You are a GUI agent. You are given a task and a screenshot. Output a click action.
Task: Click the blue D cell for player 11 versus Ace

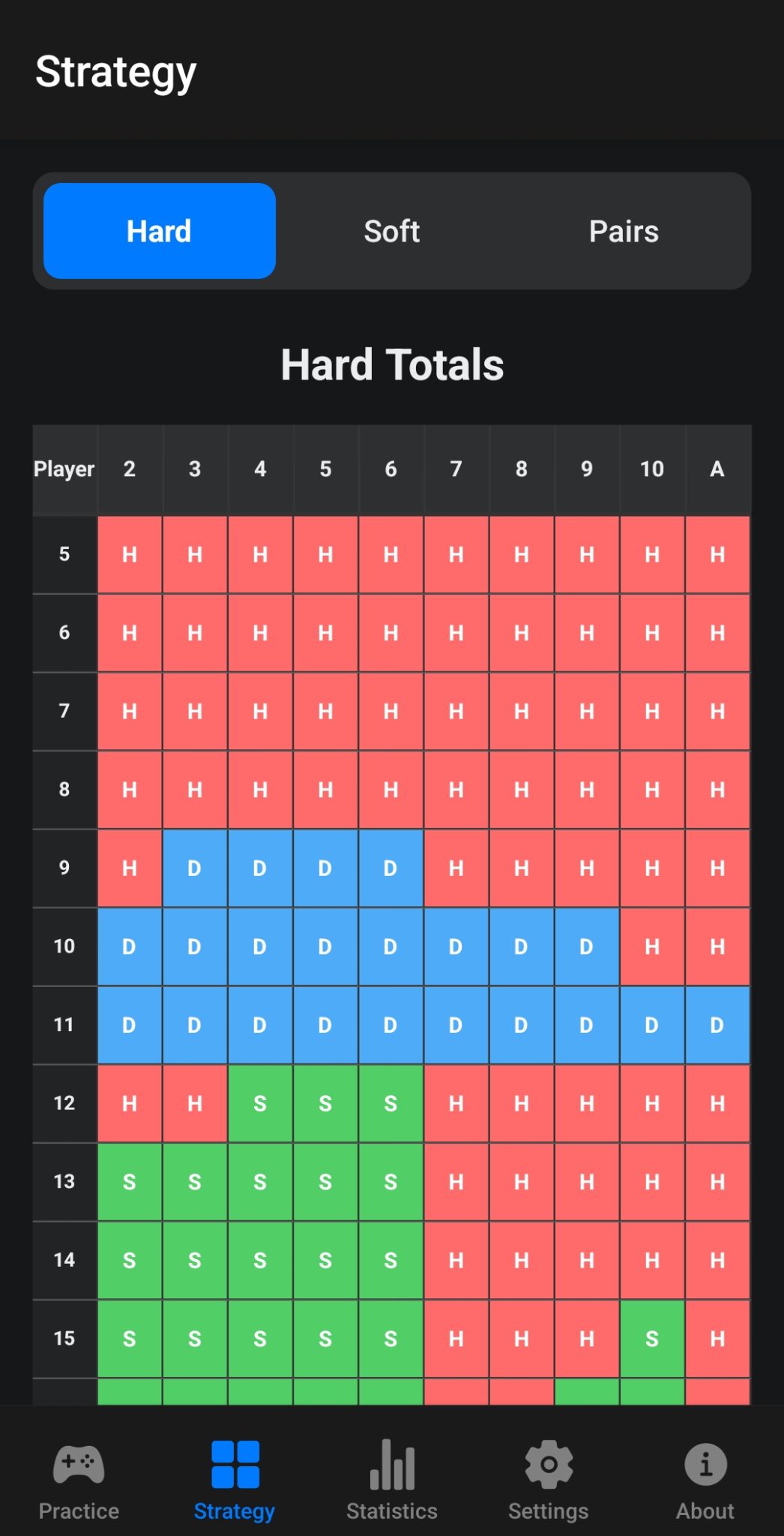click(717, 1024)
